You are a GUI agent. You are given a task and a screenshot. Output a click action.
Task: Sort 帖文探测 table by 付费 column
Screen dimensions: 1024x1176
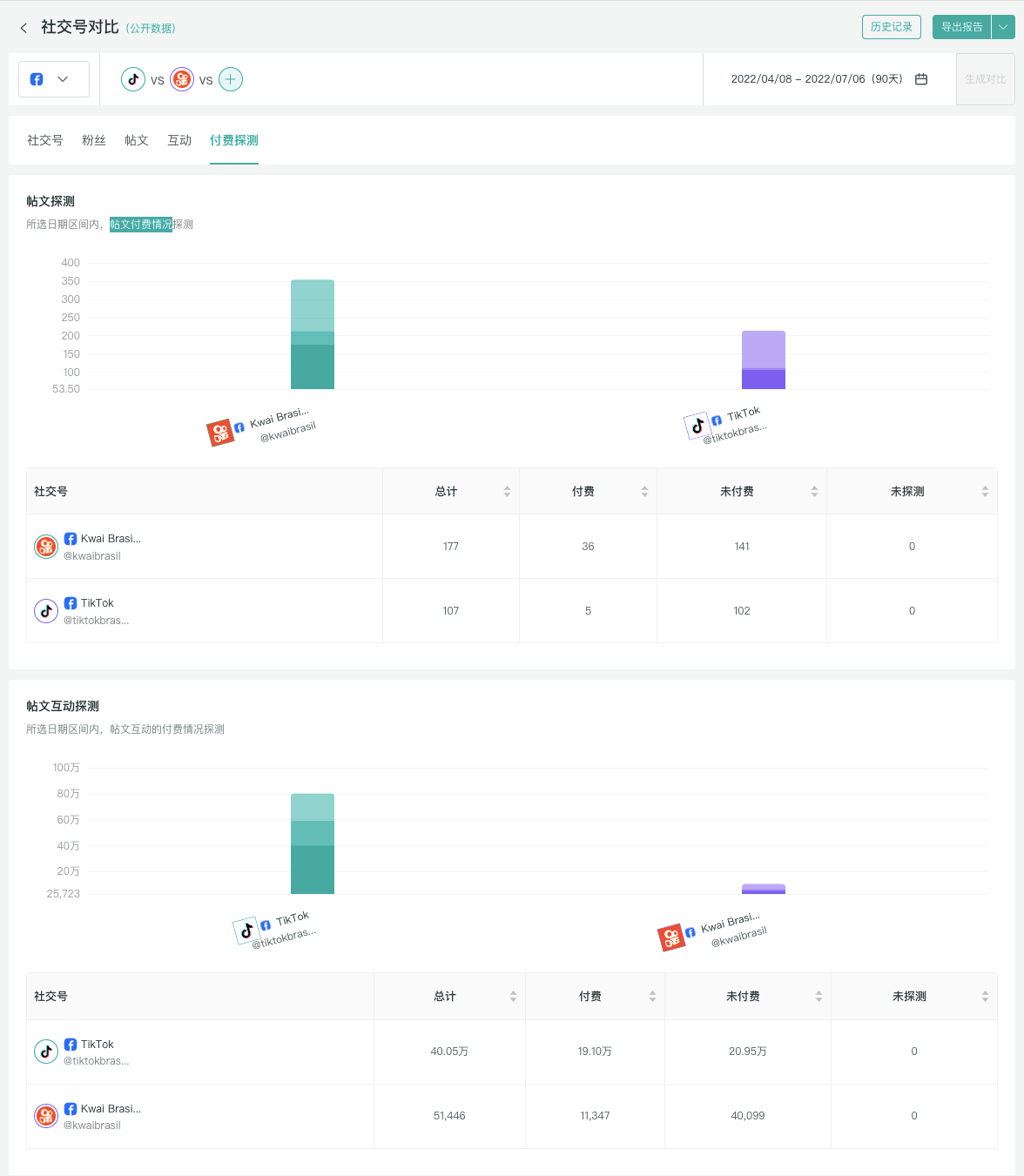click(644, 492)
